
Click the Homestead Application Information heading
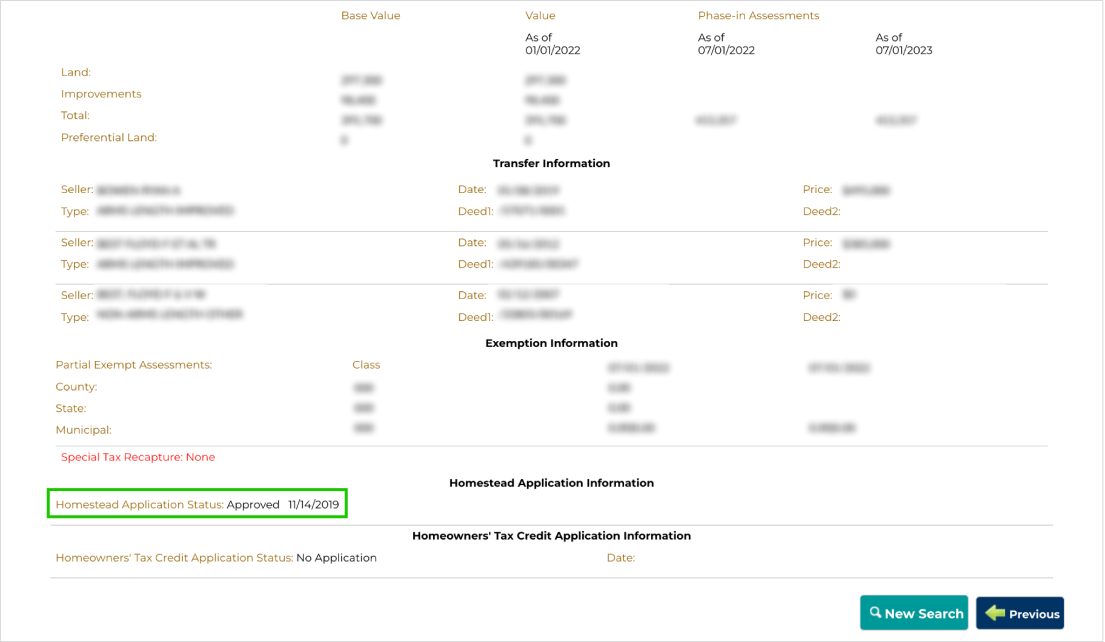551,483
